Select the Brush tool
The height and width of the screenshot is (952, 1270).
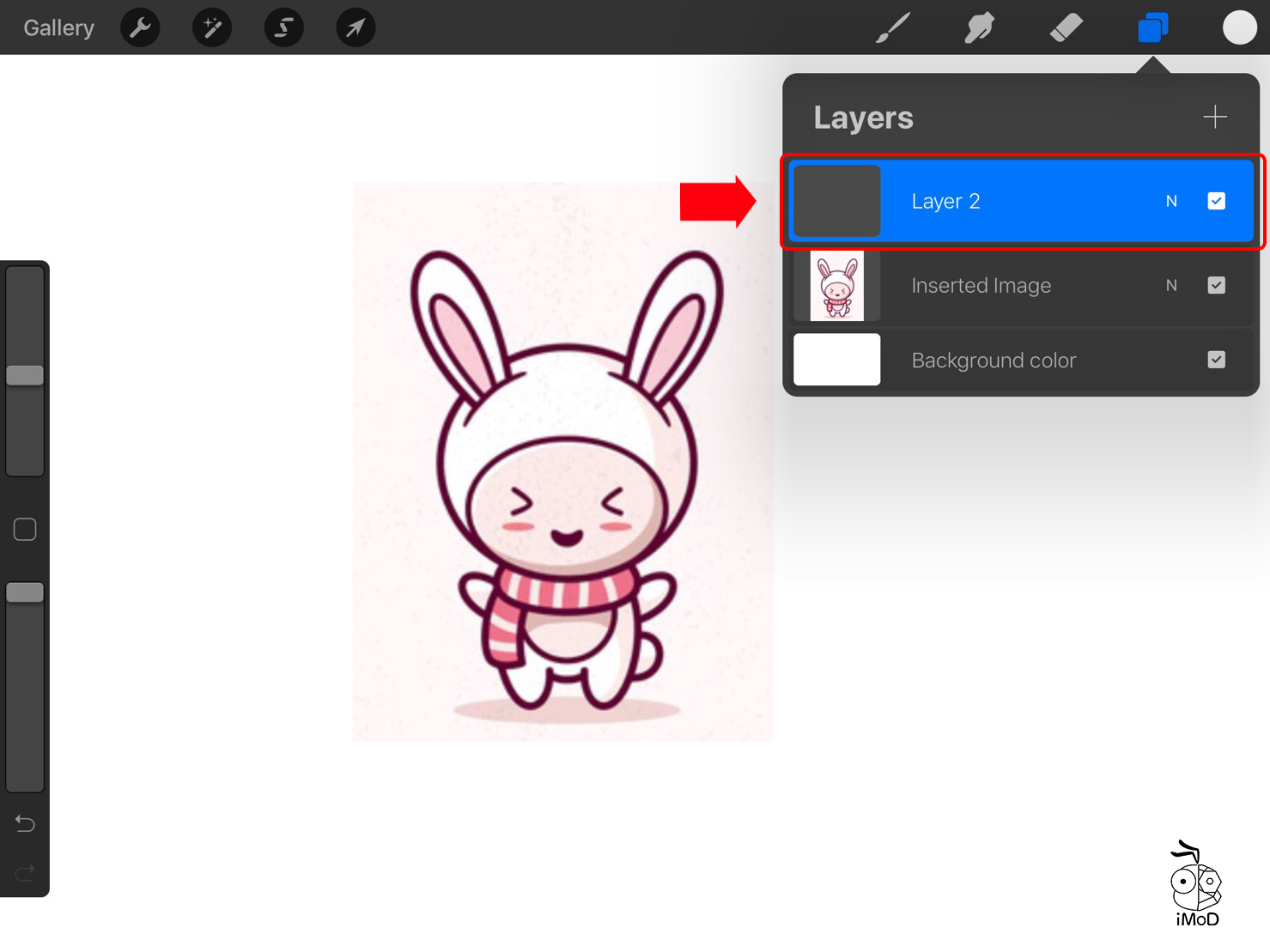click(x=893, y=28)
